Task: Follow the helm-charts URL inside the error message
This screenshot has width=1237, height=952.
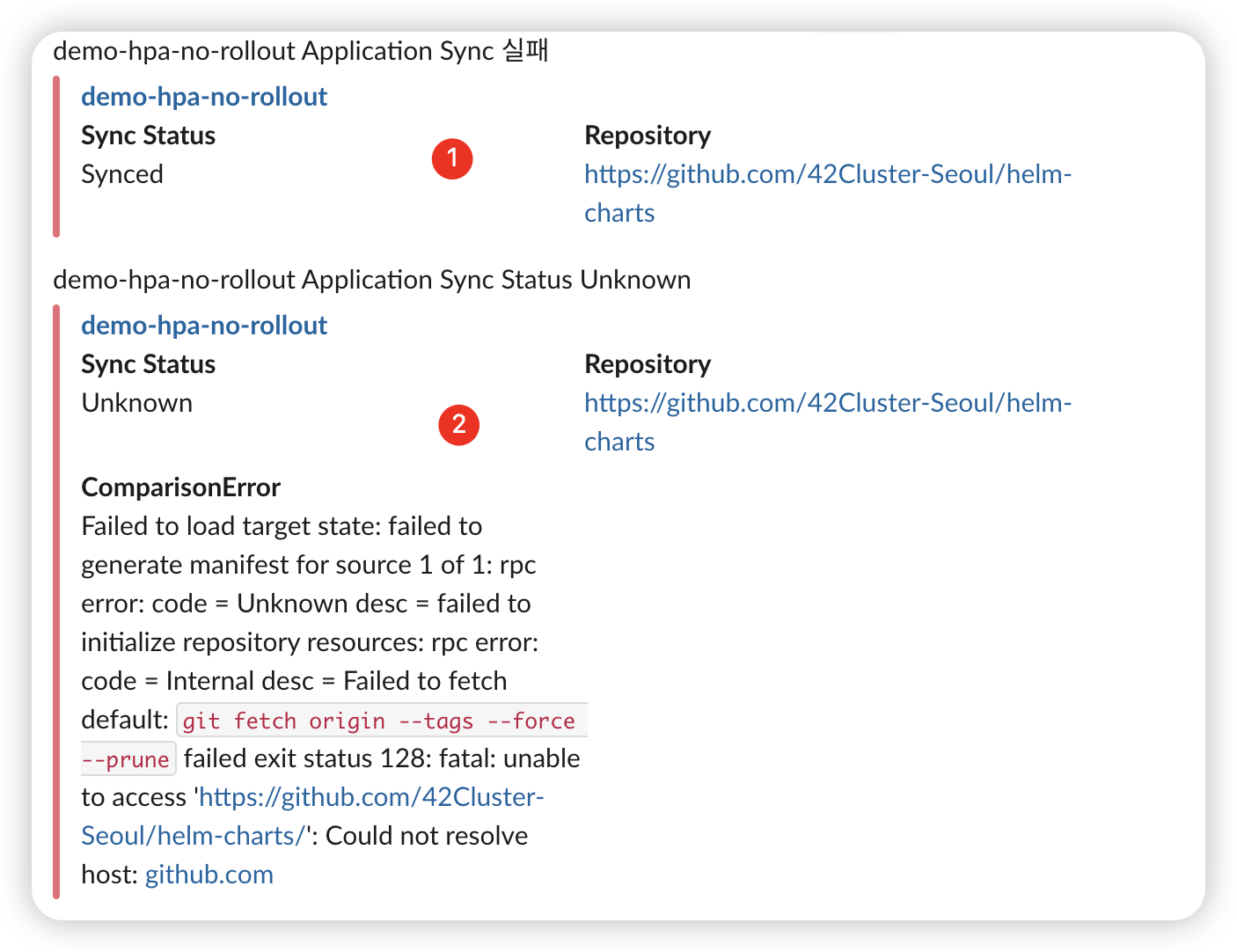Action: tap(371, 797)
